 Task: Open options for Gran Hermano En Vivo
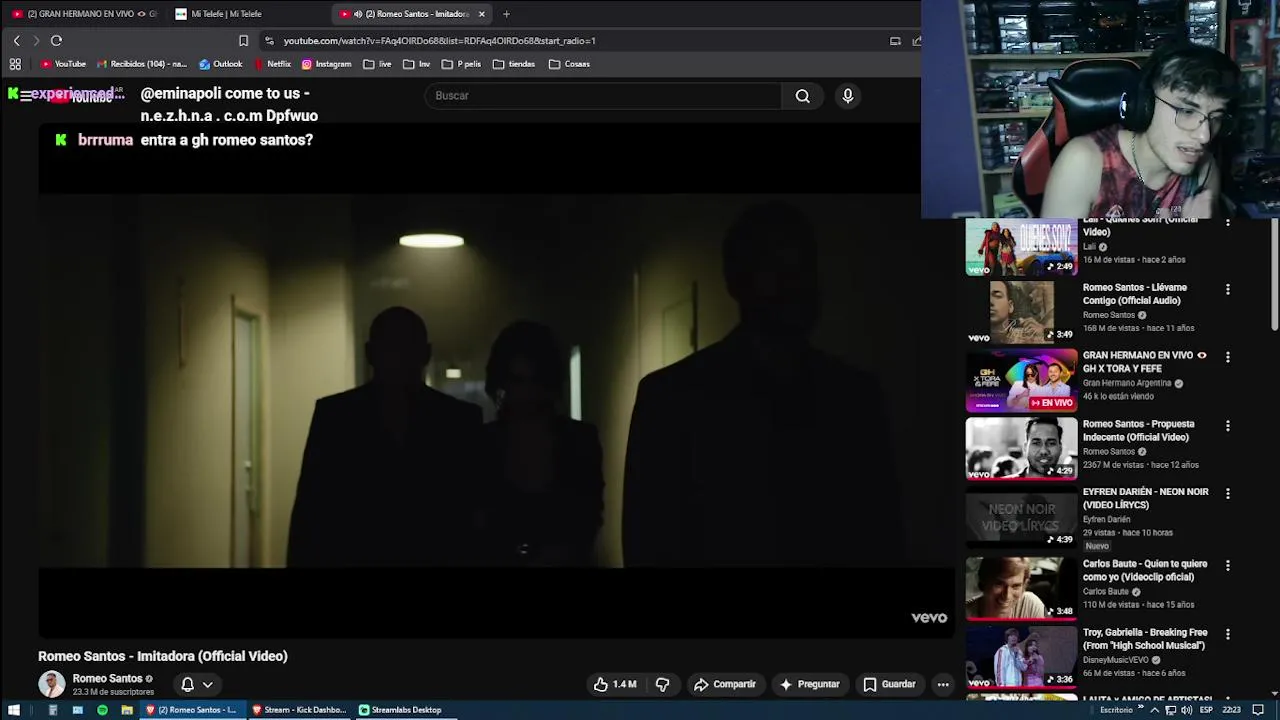(1227, 357)
